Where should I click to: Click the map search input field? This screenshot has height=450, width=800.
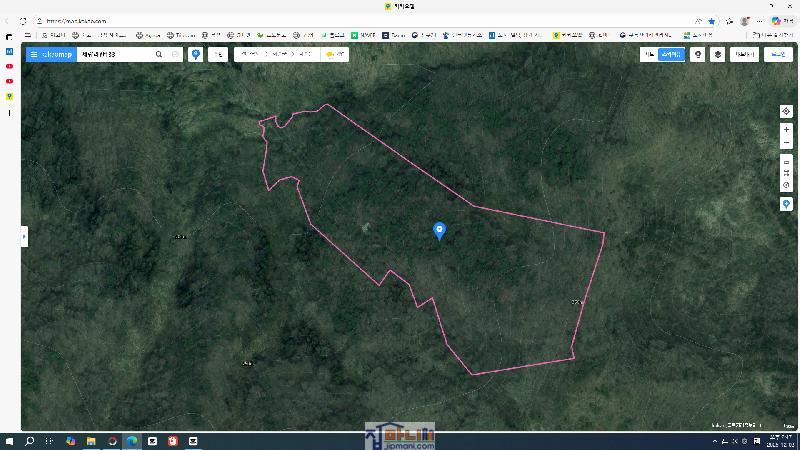click(x=113, y=55)
